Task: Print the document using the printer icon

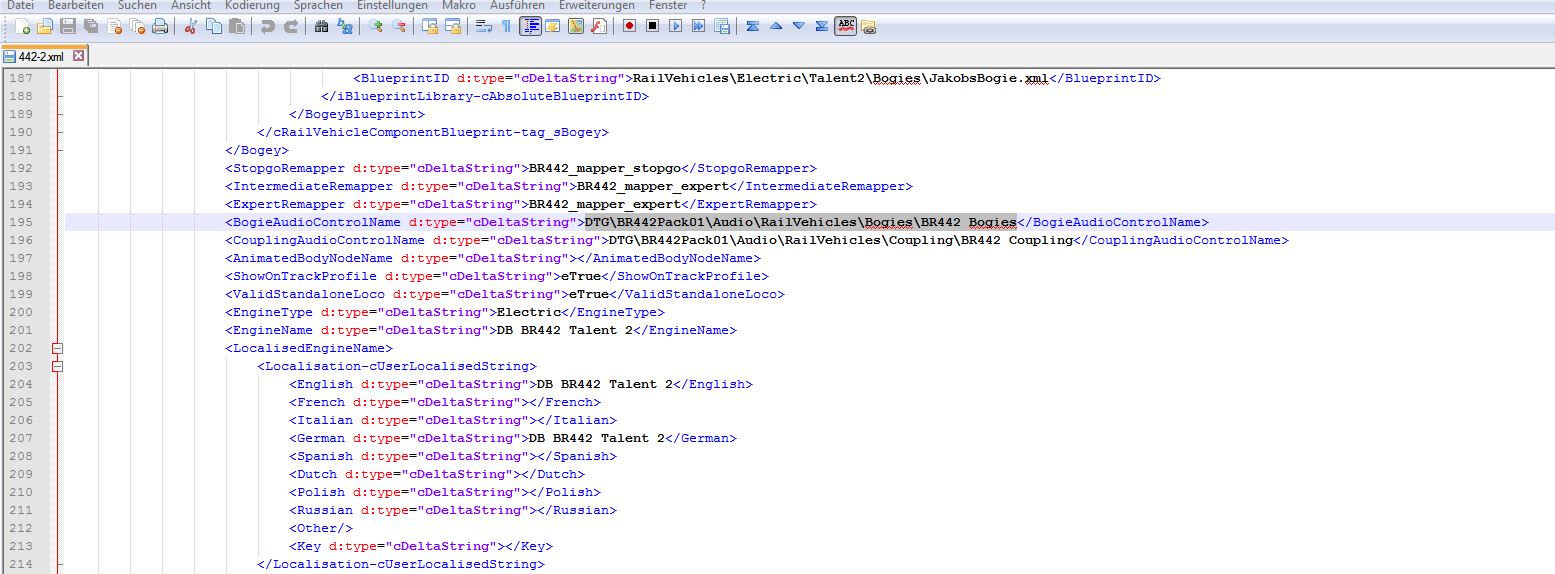Action: pos(160,26)
